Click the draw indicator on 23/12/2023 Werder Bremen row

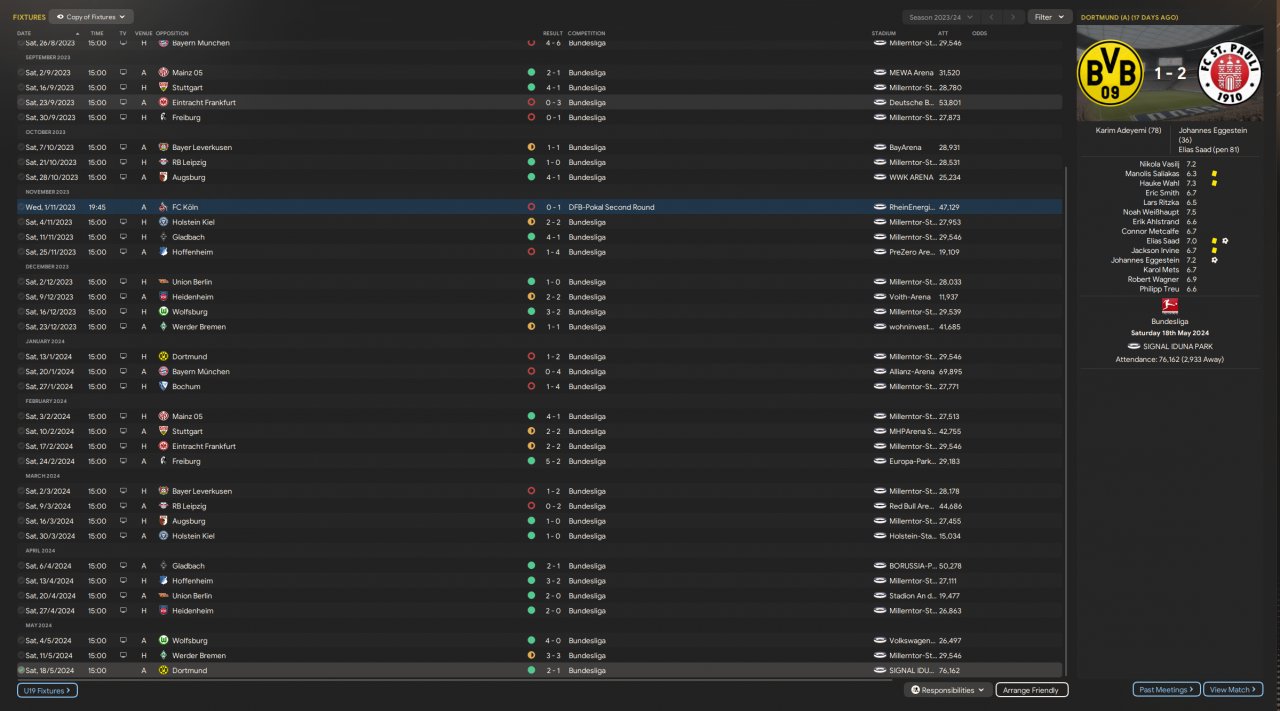click(531, 327)
